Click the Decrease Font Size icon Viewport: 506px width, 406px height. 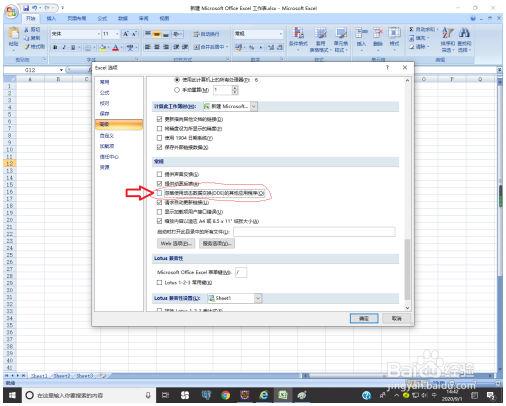pyautogui.click(x=134, y=34)
